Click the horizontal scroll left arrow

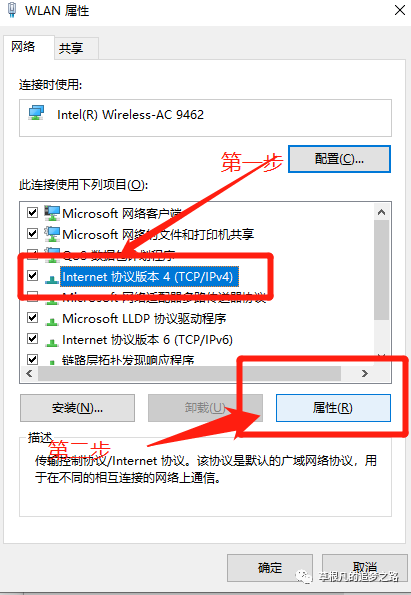[x=29, y=373]
